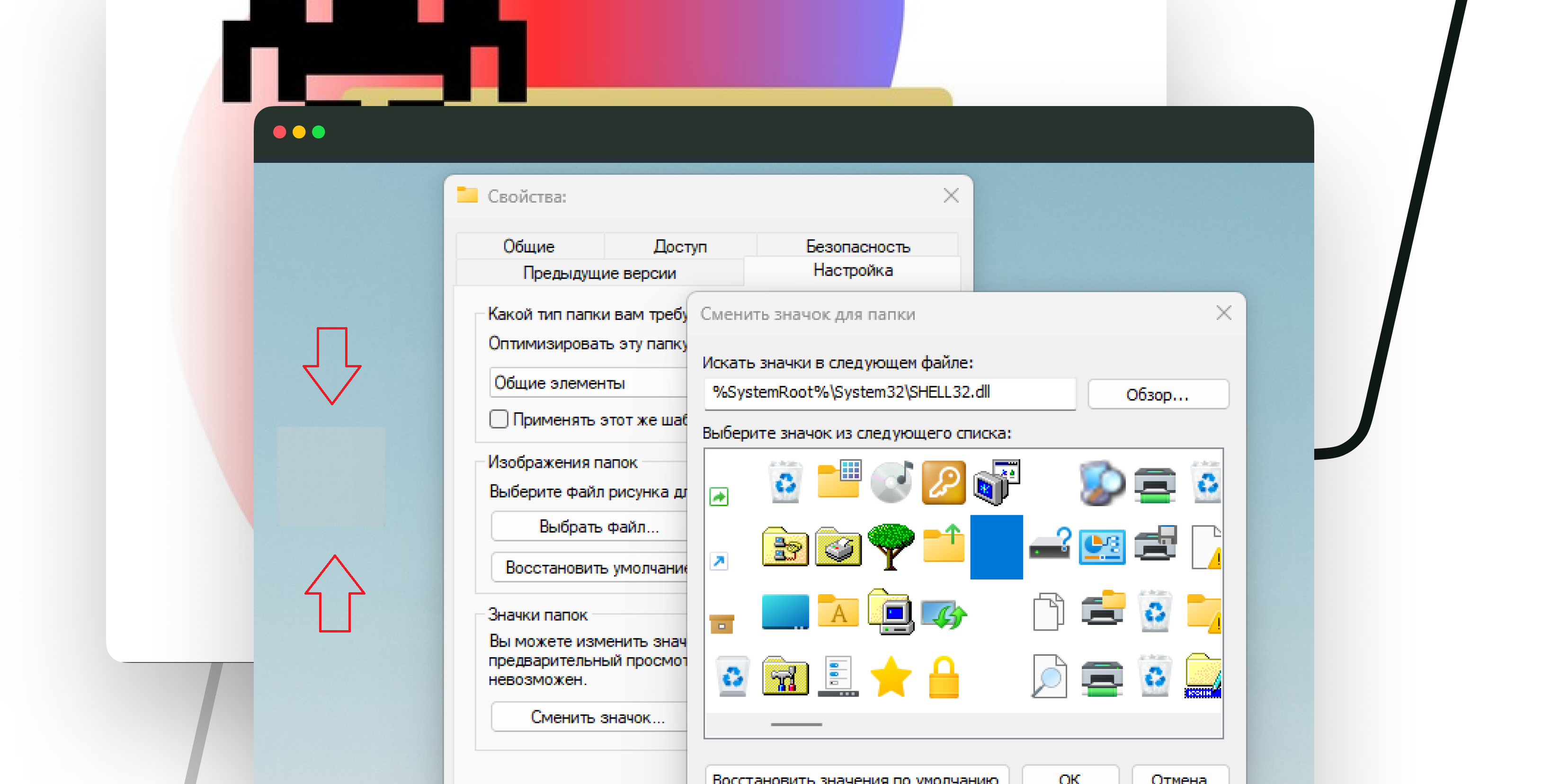Image resolution: width=1568 pixels, height=784 pixels.
Task: Select the orange key icon
Action: point(944,483)
